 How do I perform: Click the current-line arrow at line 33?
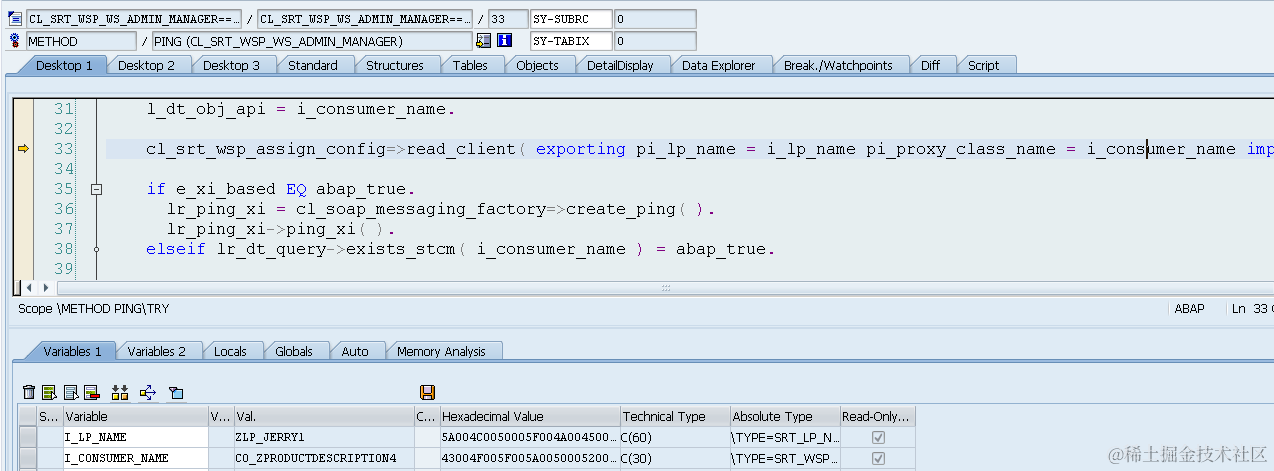24,149
